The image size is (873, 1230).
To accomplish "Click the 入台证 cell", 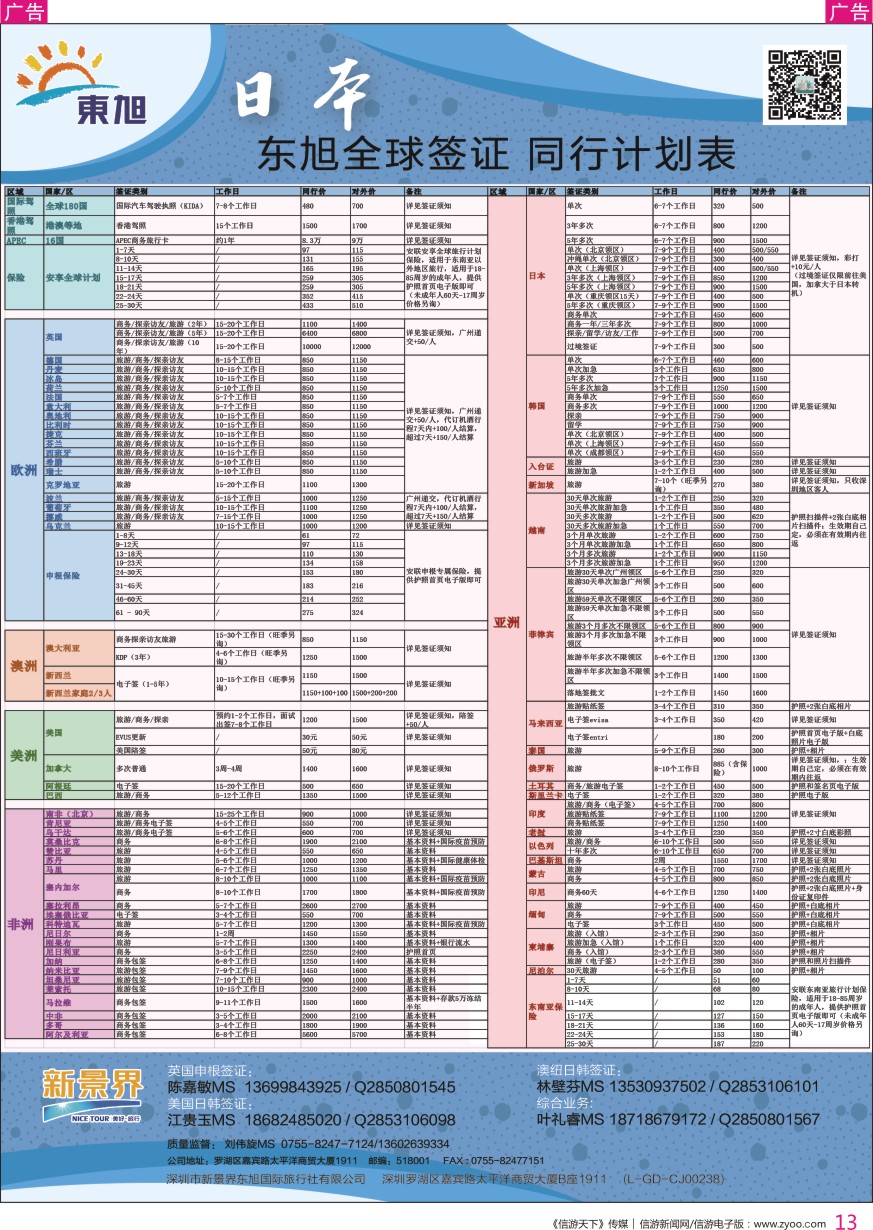I will point(545,466).
